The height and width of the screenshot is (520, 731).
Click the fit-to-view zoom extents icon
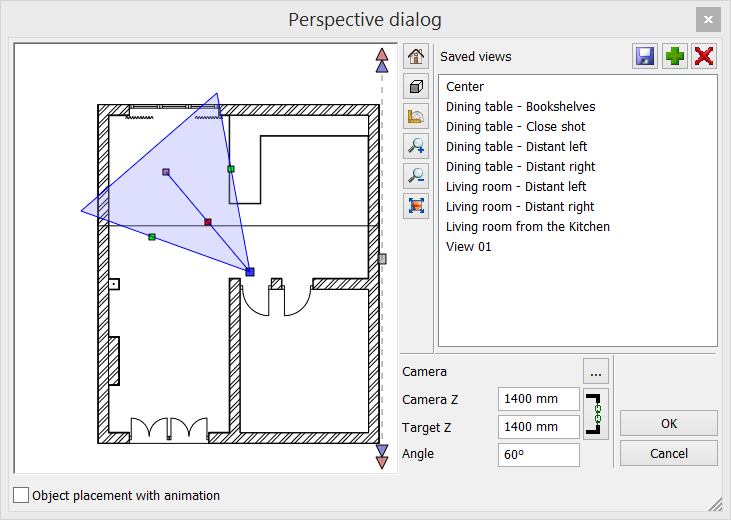tap(416, 206)
